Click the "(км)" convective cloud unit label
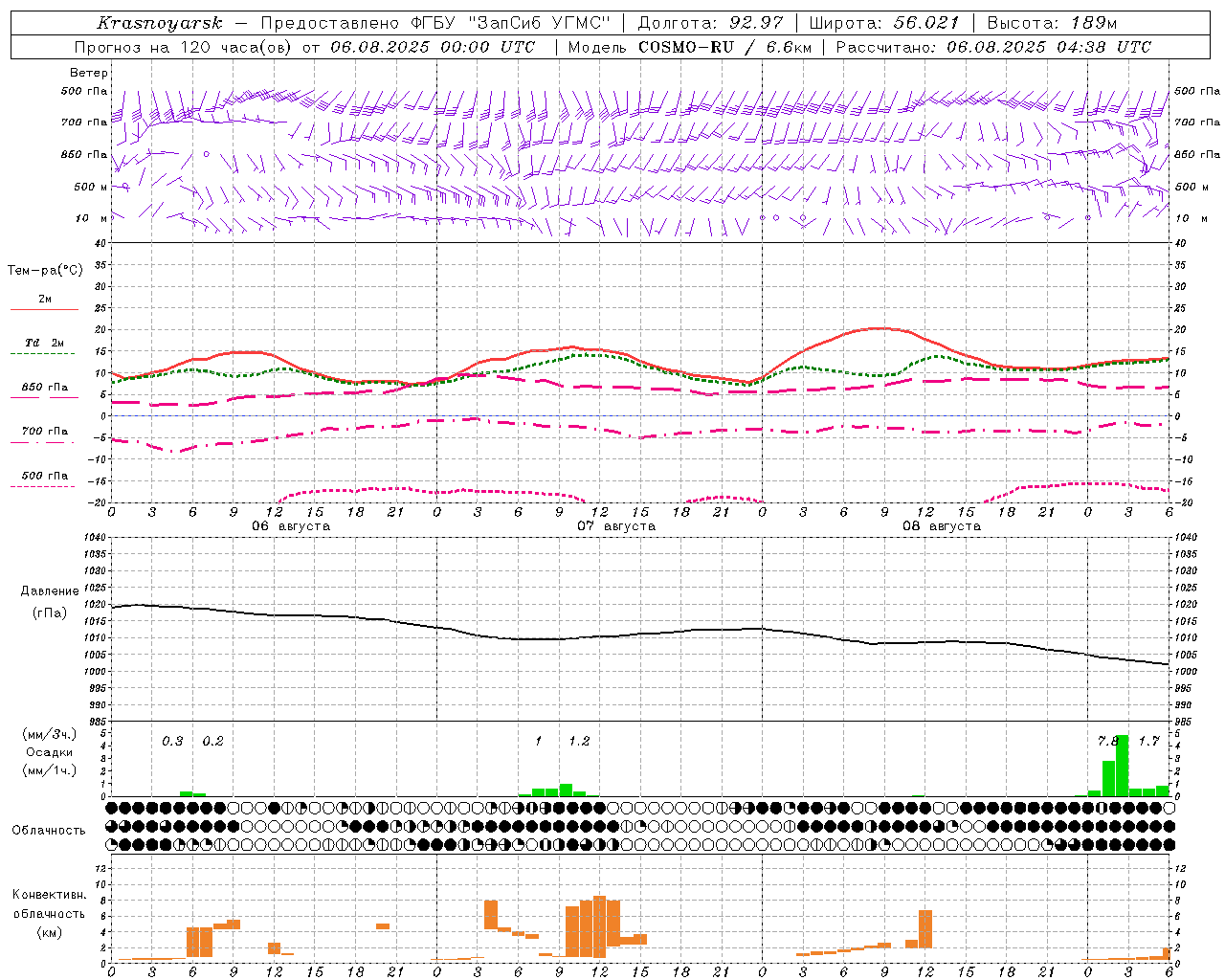Viewport: 1225px width, 980px height. pyautogui.click(x=49, y=931)
